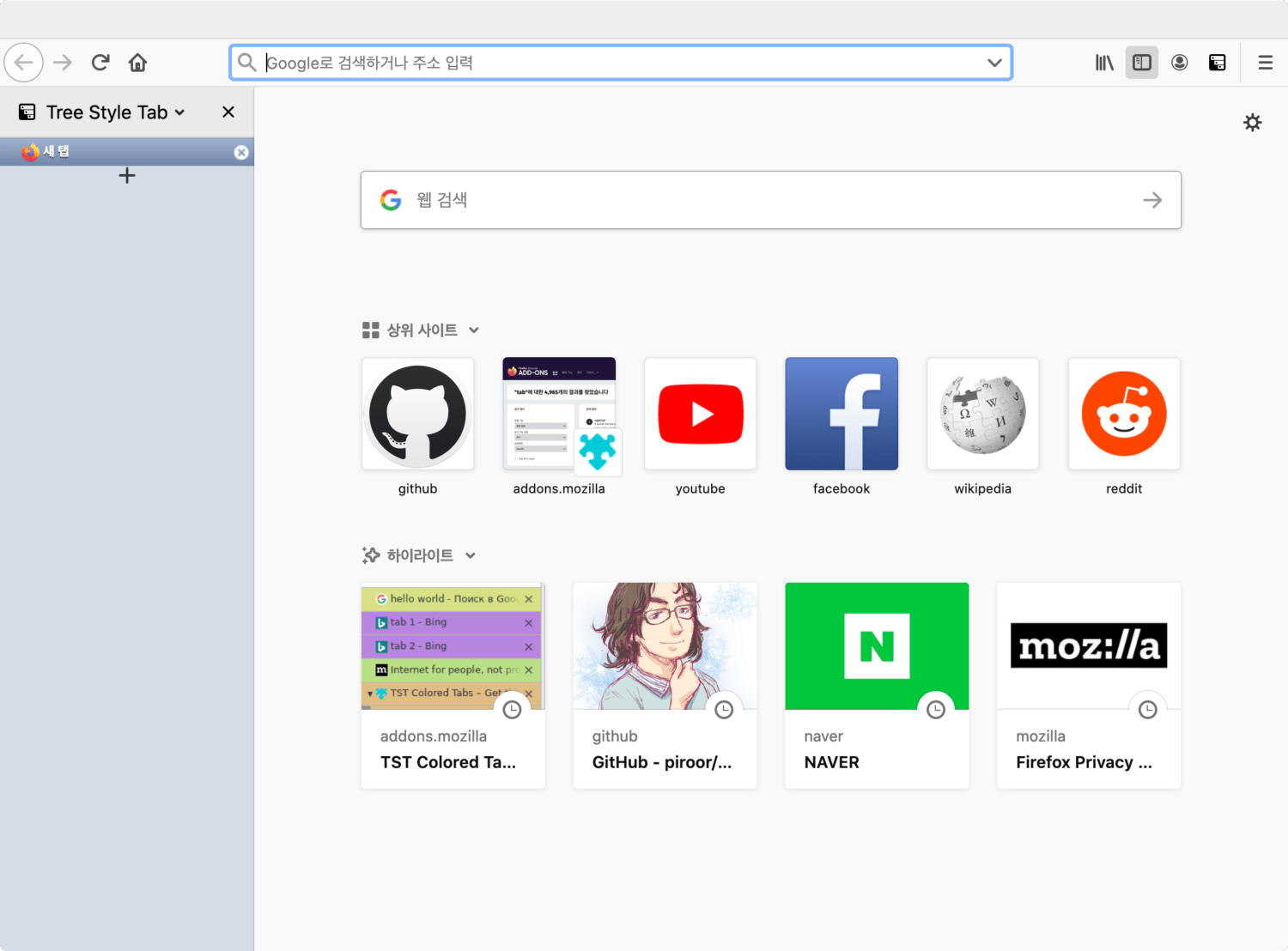The image size is (1288, 951).
Task: Click the addons.mozilla label under its tile
Action: tap(559, 488)
